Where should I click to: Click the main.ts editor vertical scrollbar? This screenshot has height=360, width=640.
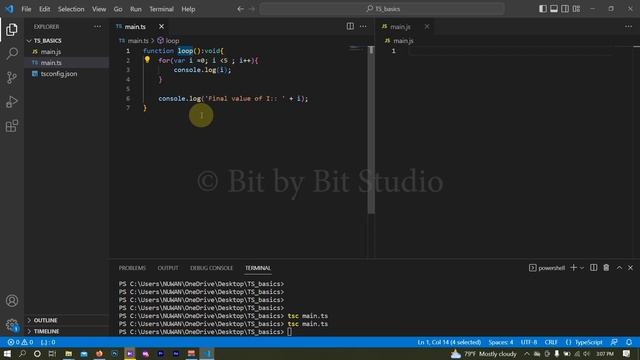(x=371, y=130)
